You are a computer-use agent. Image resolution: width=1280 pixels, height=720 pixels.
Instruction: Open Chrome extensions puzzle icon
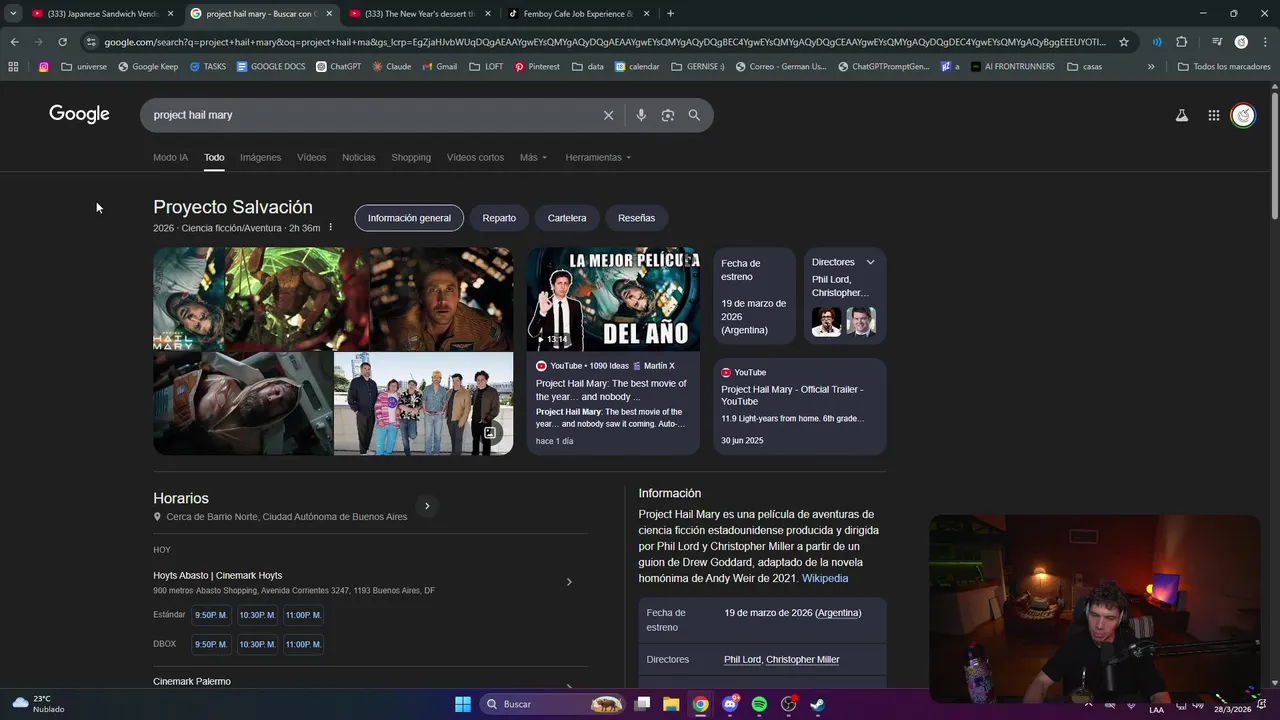[x=1182, y=42]
